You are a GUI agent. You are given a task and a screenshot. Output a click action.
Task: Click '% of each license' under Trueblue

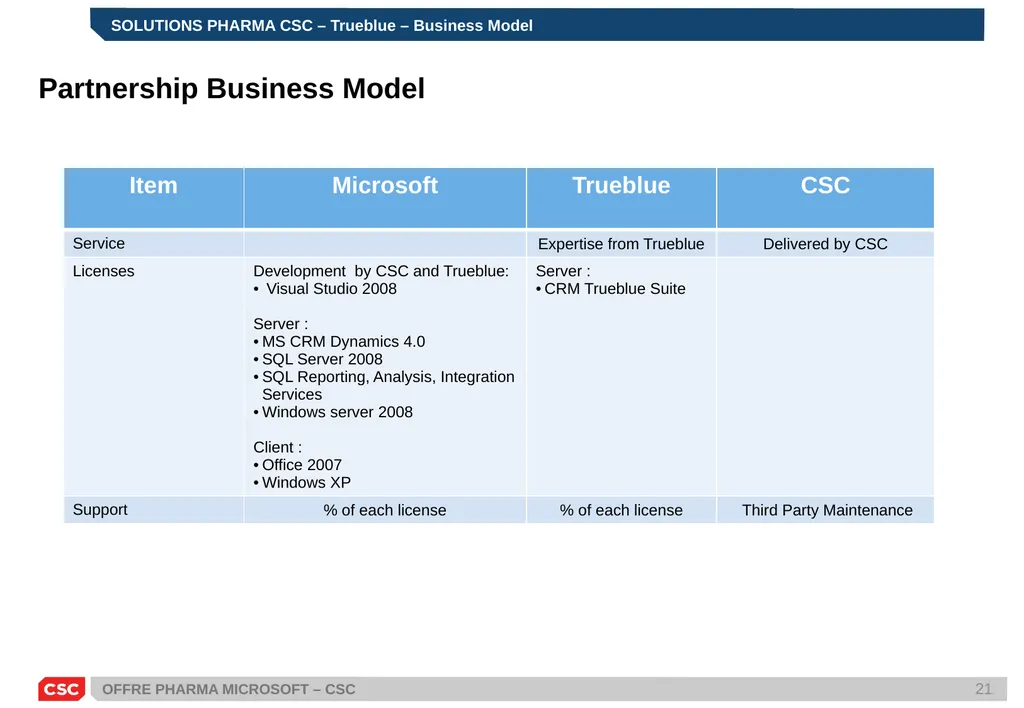(621, 510)
